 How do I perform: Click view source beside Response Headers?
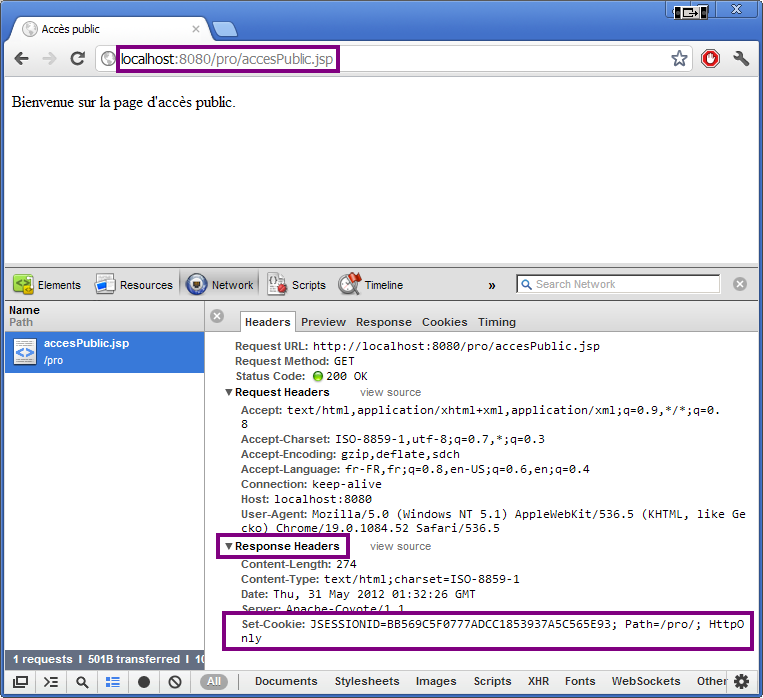[x=400, y=546]
